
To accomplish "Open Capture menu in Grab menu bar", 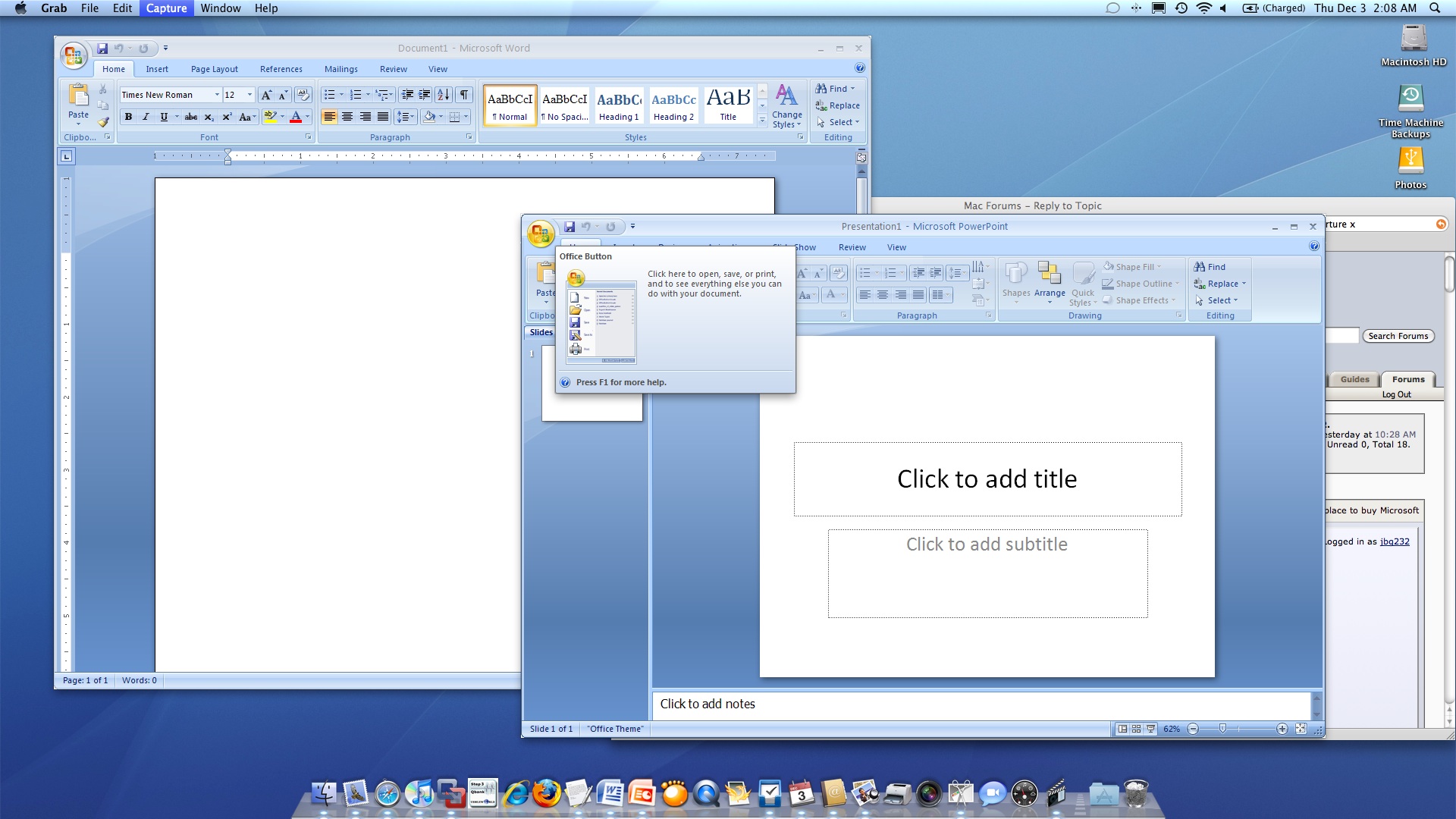I will coord(166,8).
